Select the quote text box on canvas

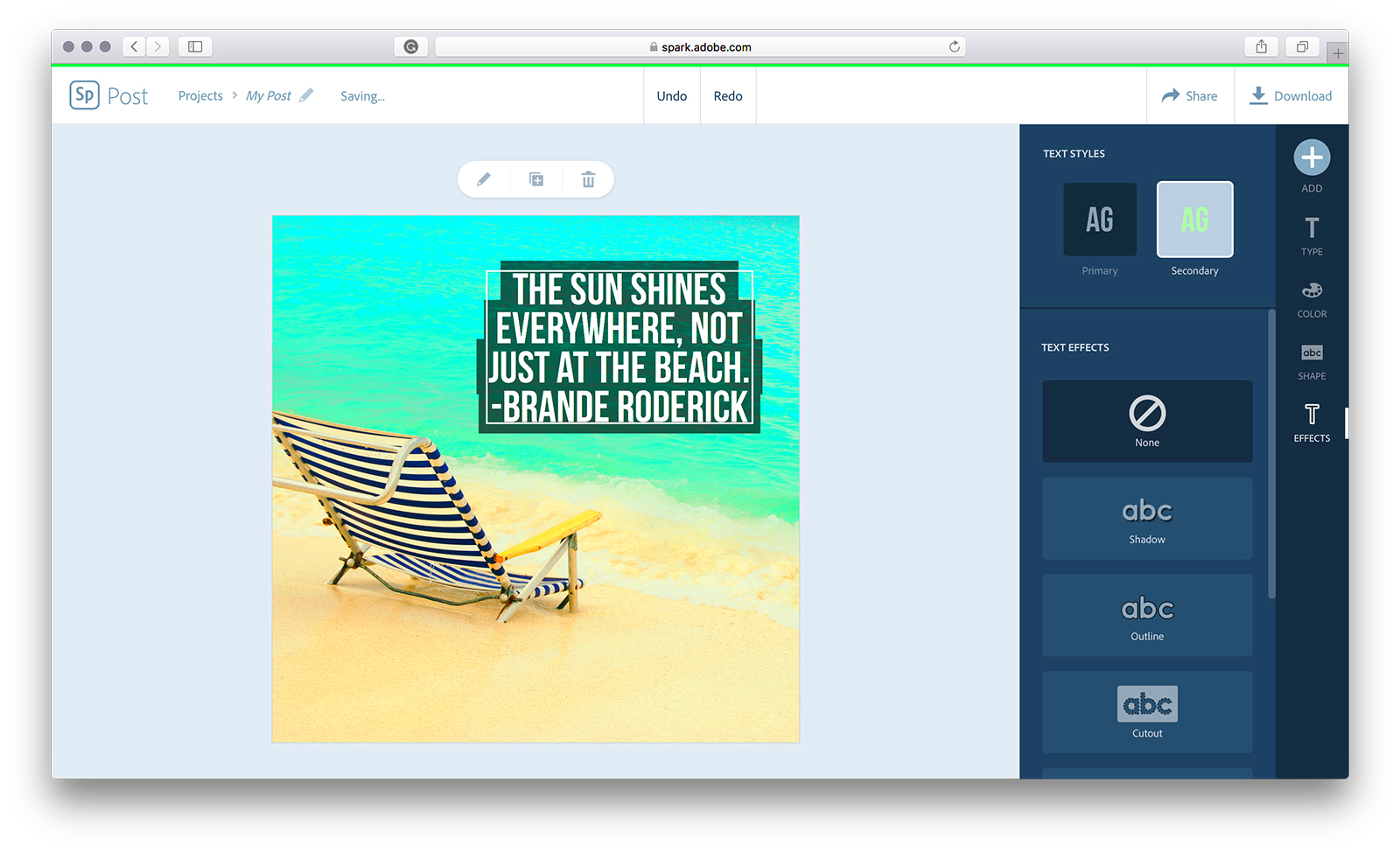tap(619, 347)
